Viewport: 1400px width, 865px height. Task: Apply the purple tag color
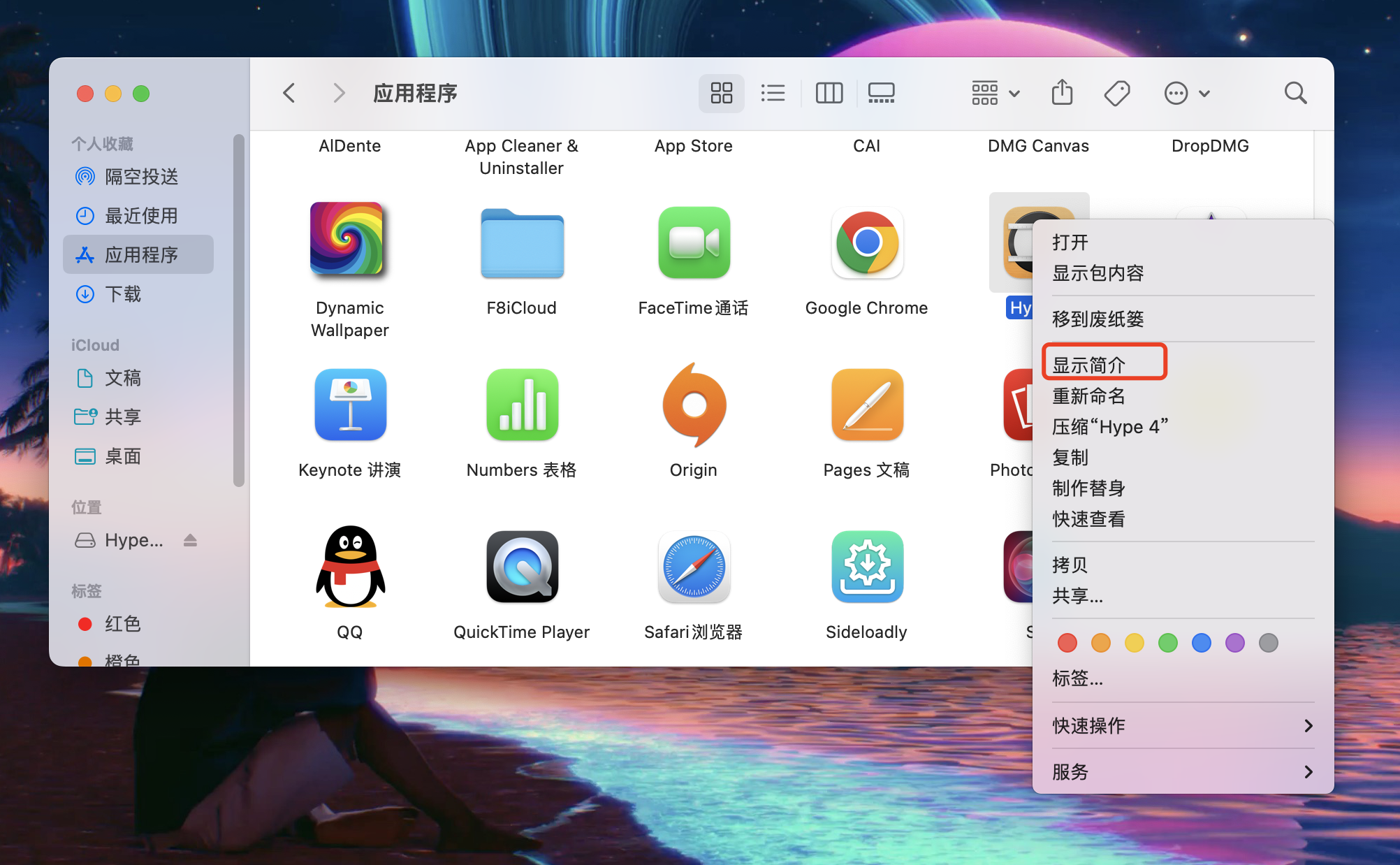[x=1234, y=643]
